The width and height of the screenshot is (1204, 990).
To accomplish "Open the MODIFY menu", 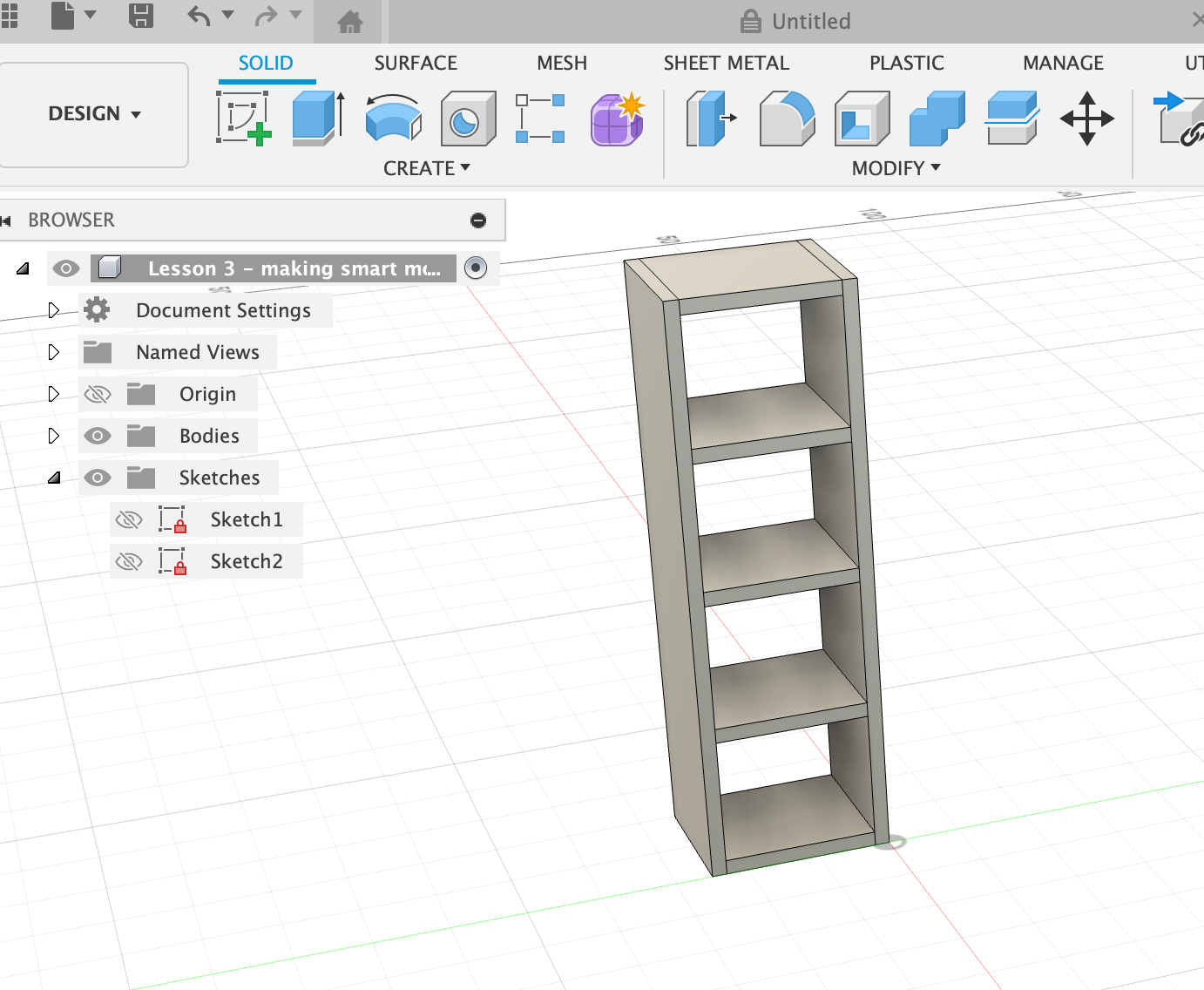I will click(896, 168).
